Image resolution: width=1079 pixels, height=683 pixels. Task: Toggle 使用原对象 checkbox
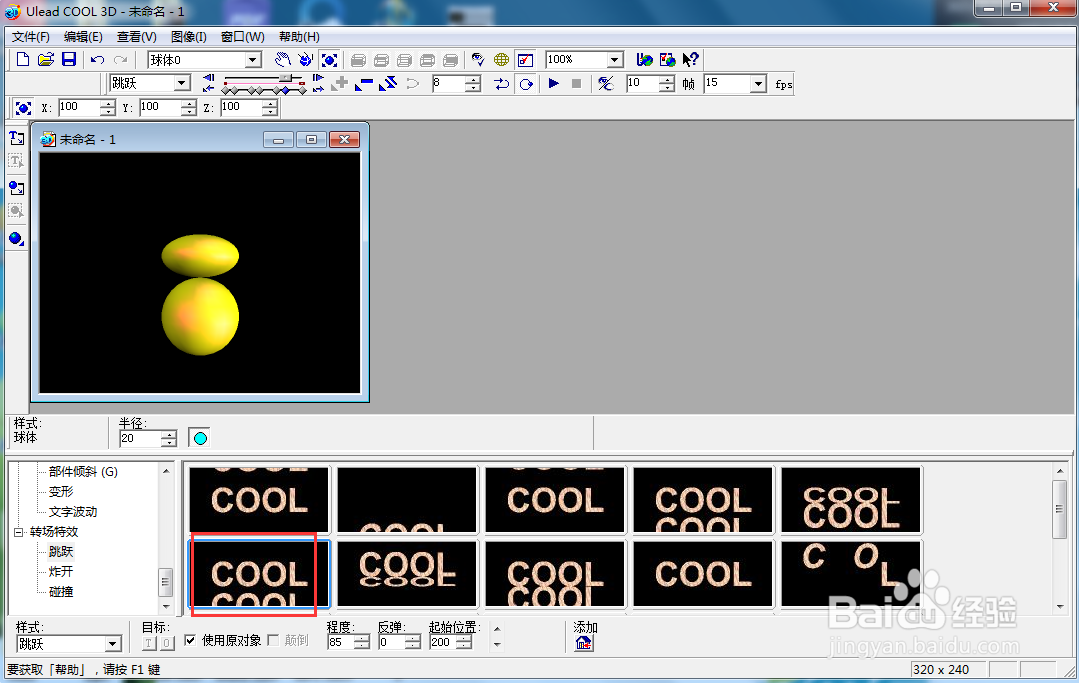[x=190, y=640]
